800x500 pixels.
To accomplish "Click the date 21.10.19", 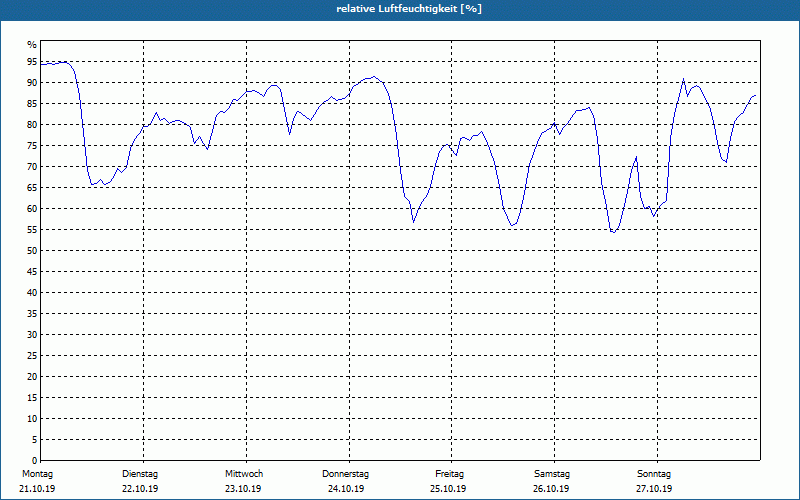I will [x=37, y=489].
